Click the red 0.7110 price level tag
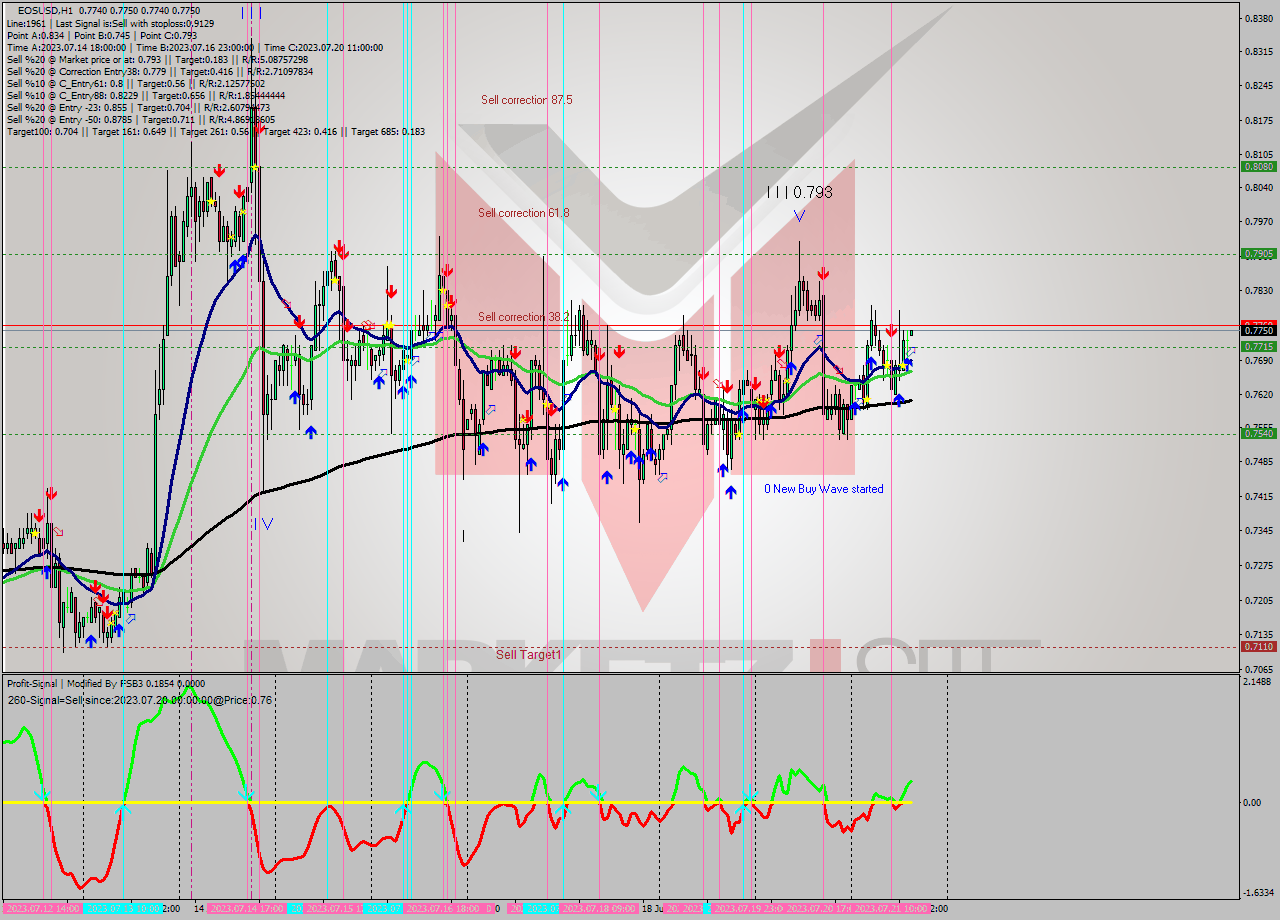1280x920 pixels. pos(1258,647)
